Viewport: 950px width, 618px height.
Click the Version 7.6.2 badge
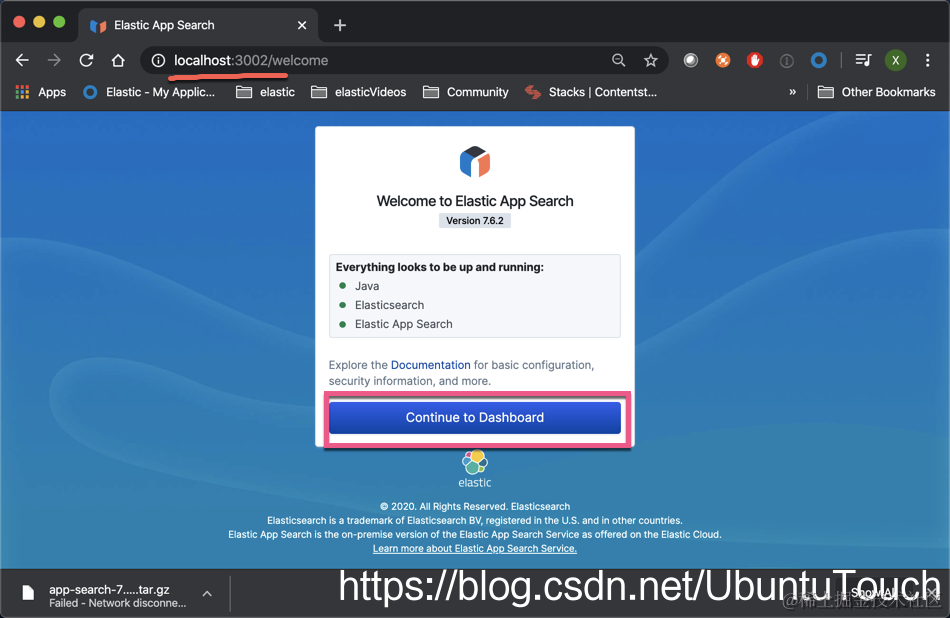tap(475, 221)
